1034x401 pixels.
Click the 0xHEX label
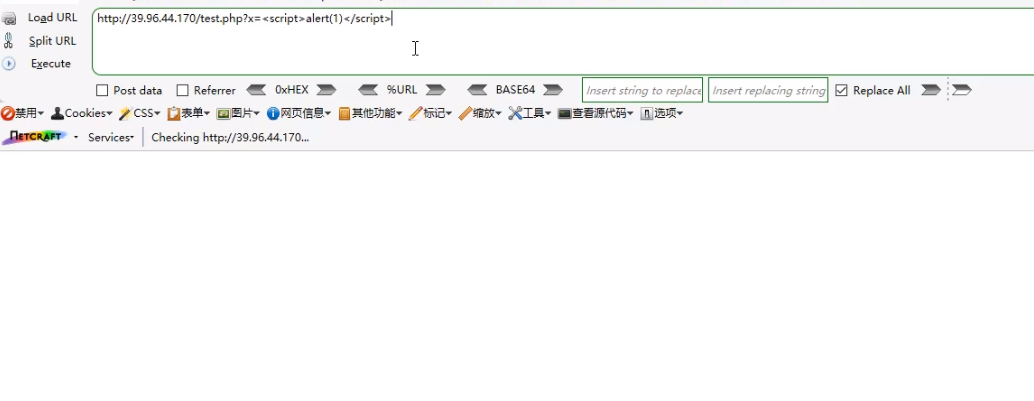[291, 90]
